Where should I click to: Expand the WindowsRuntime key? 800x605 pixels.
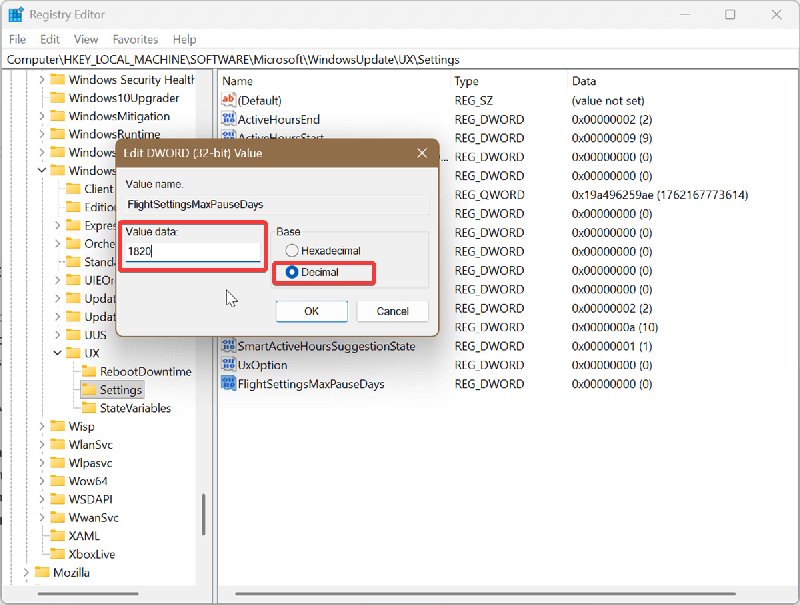pyautogui.click(x=42, y=134)
